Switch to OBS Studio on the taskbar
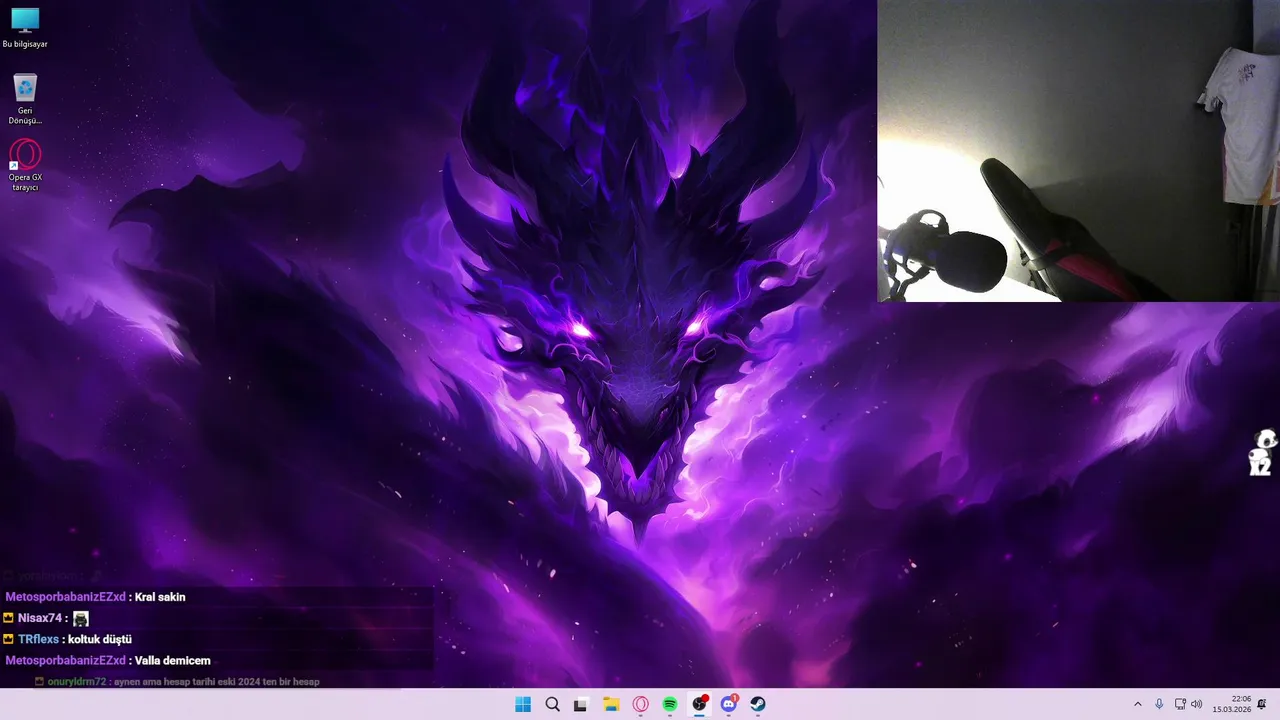 699,704
